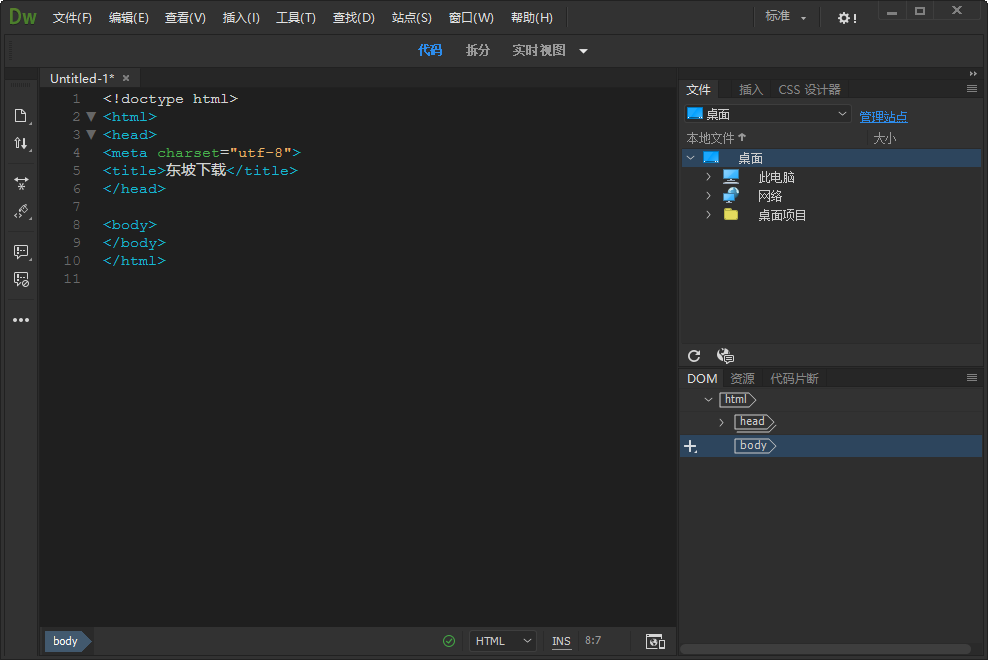Click the apply comment icon
This screenshot has width=988, height=660.
(21, 252)
